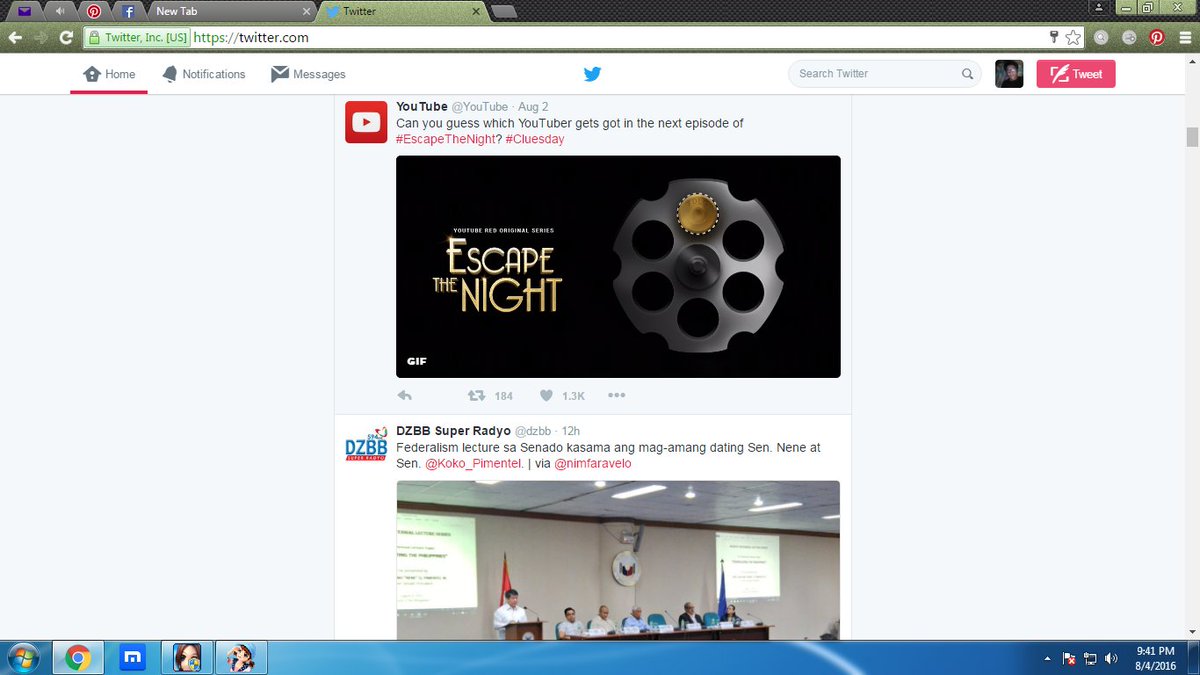The height and width of the screenshot is (675, 1200).
Task: Close the Twitter tab
Action: tap(478, 11)
